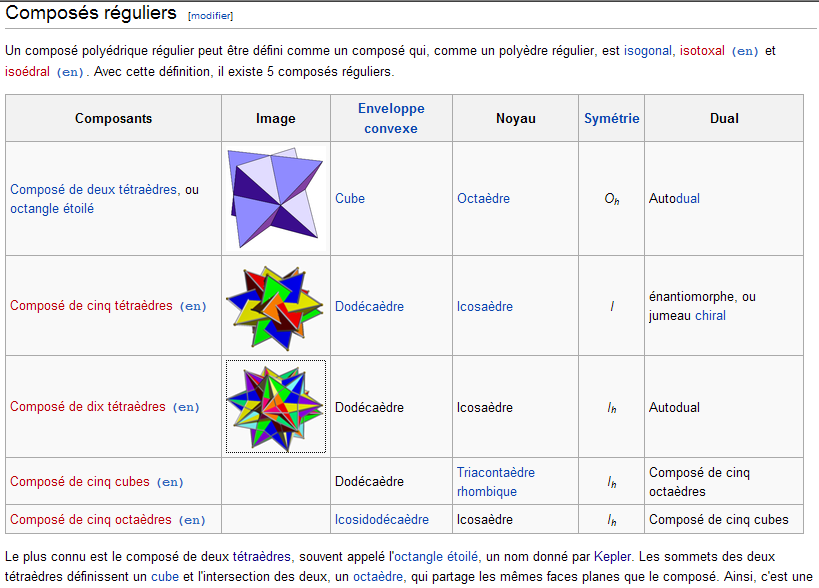This screenshot has height=588, width=819.
Task: Open the red isotoxal link
Action: 702,51
